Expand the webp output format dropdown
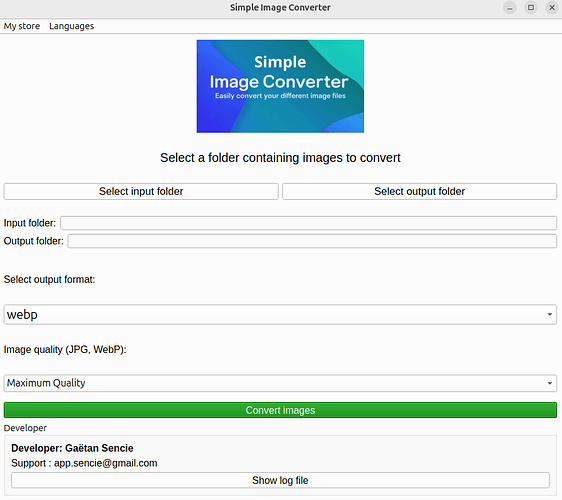 pyautogui.click(x=280, y=314)
